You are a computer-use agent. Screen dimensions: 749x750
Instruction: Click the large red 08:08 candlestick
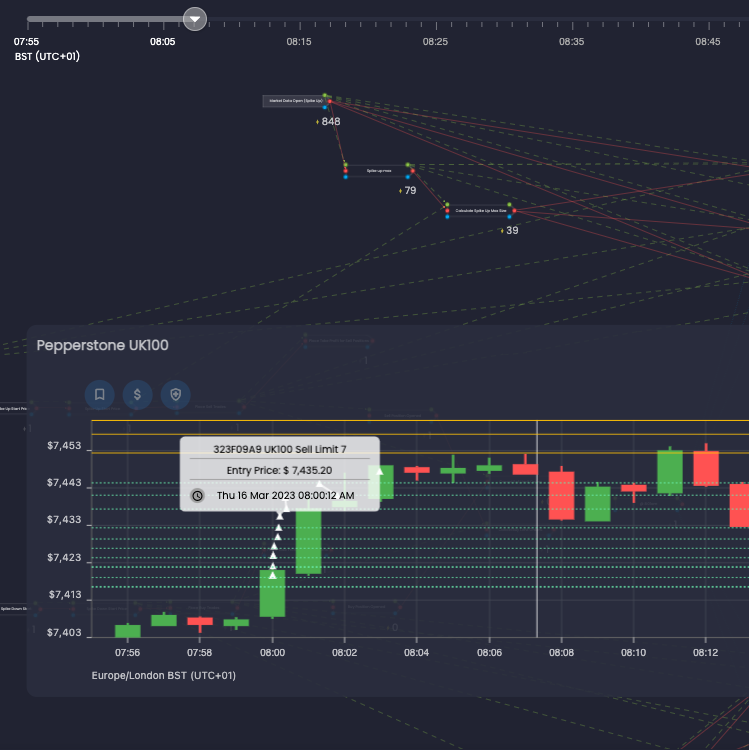pos(561,495)
